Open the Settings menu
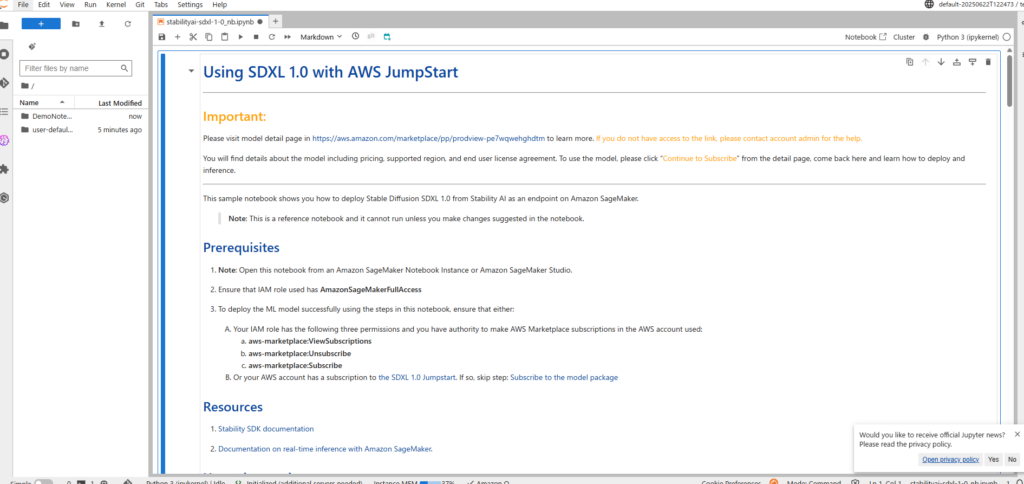Viewport: 1024px width, 484px height. (x=190, y=4)
